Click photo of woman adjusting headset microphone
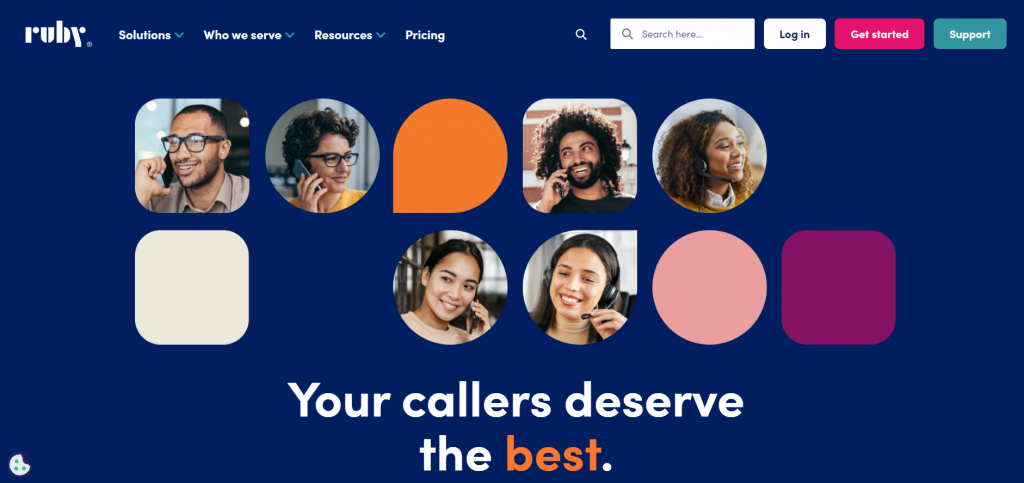The height and width of the screenshot is (483, 1024). pyautogui.click(x=580, y=287)
